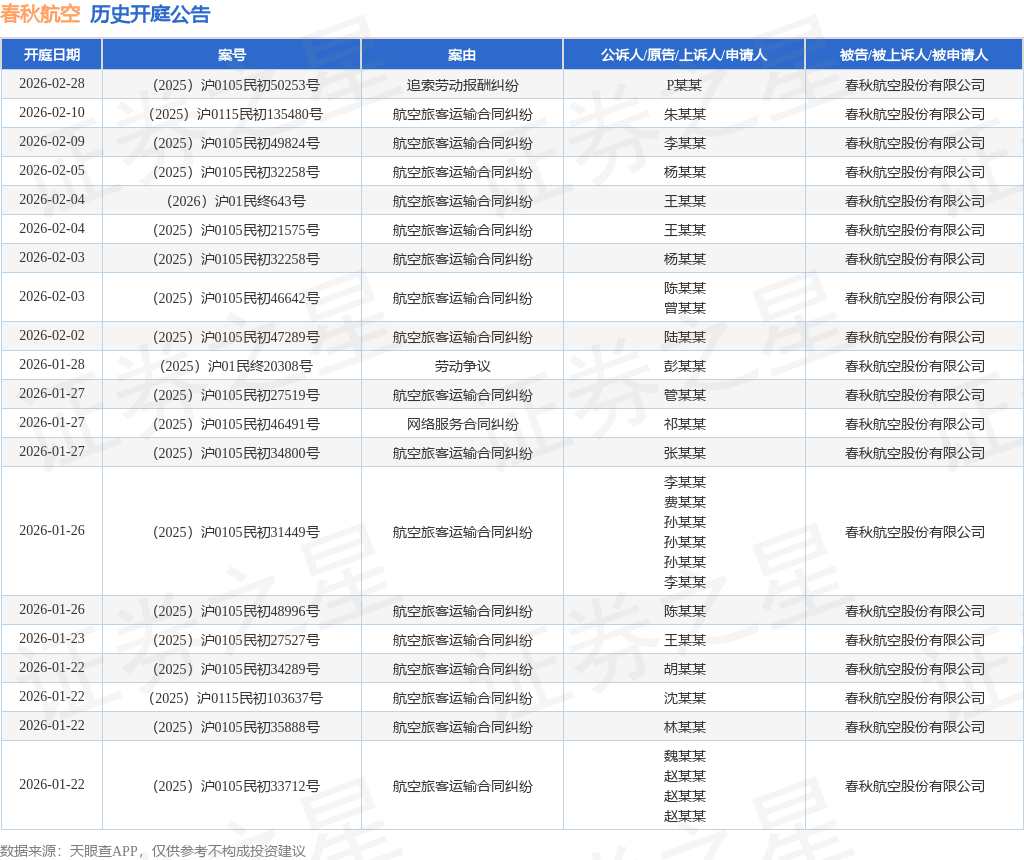The image size is (1024, 860).
Task: Click the date 2026-02-28
Action: pos(52,84)
